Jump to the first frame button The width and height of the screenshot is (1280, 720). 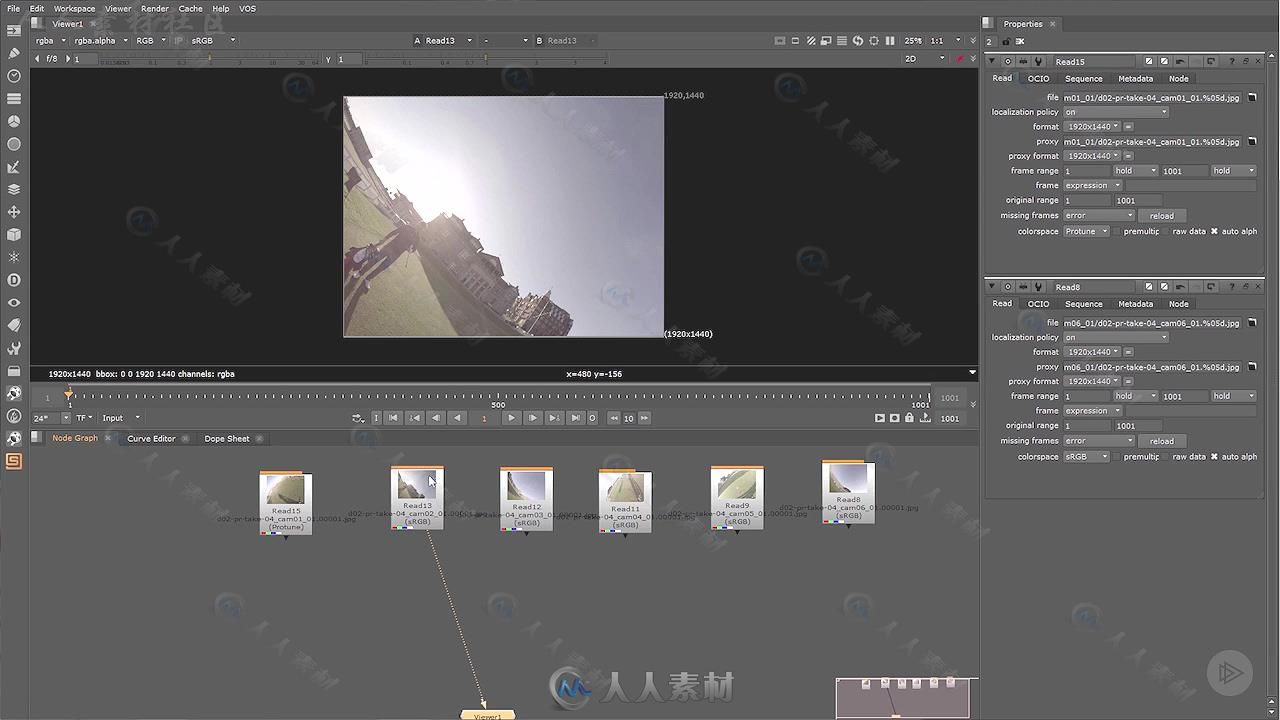click(393, 418)
